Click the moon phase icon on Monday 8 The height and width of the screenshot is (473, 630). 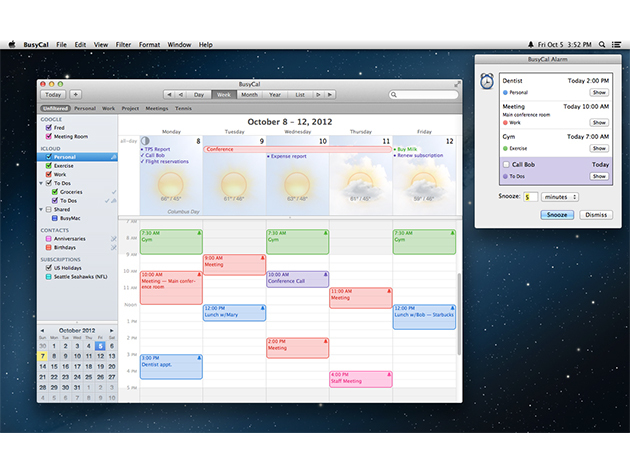(x=145, y=141)
